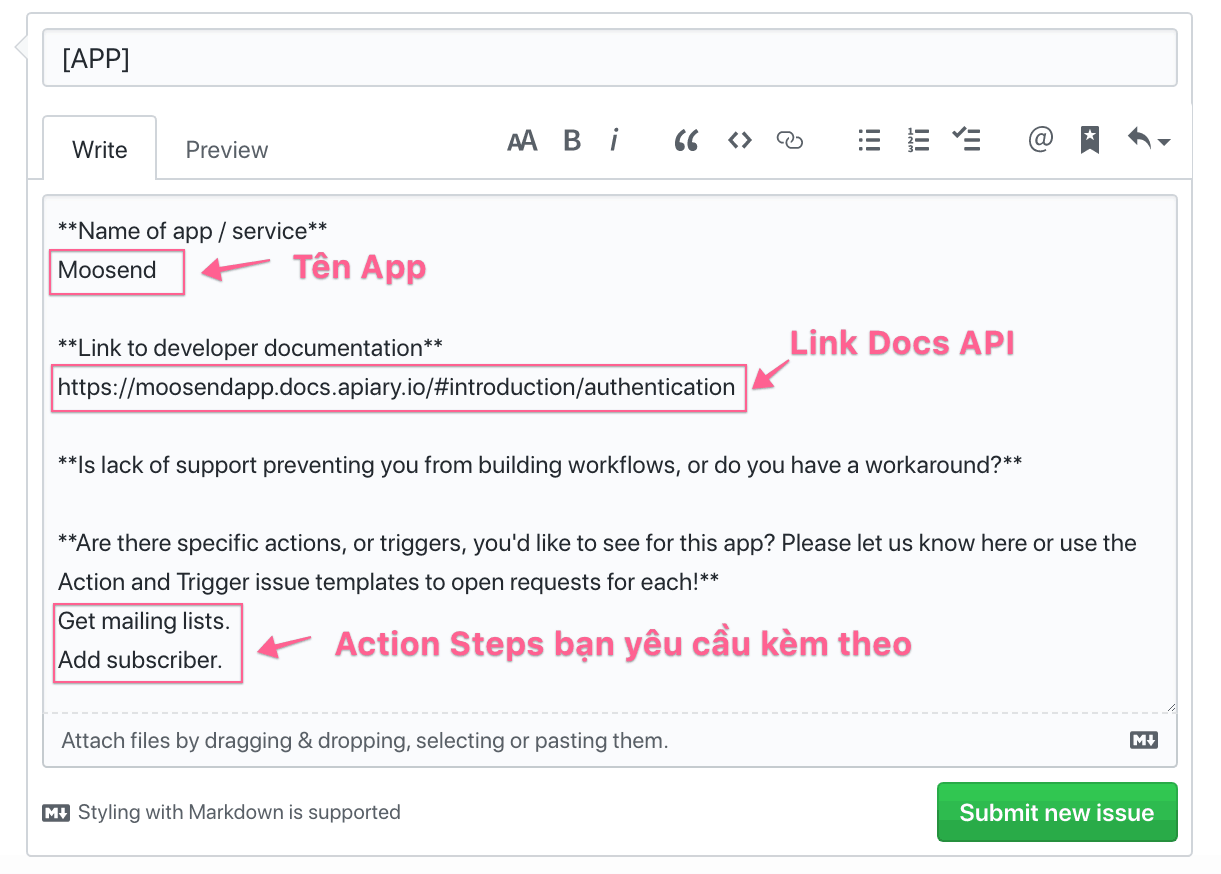1221x874 pixels.
Task: Add a link using the chain icon
Action: point(790,141)
